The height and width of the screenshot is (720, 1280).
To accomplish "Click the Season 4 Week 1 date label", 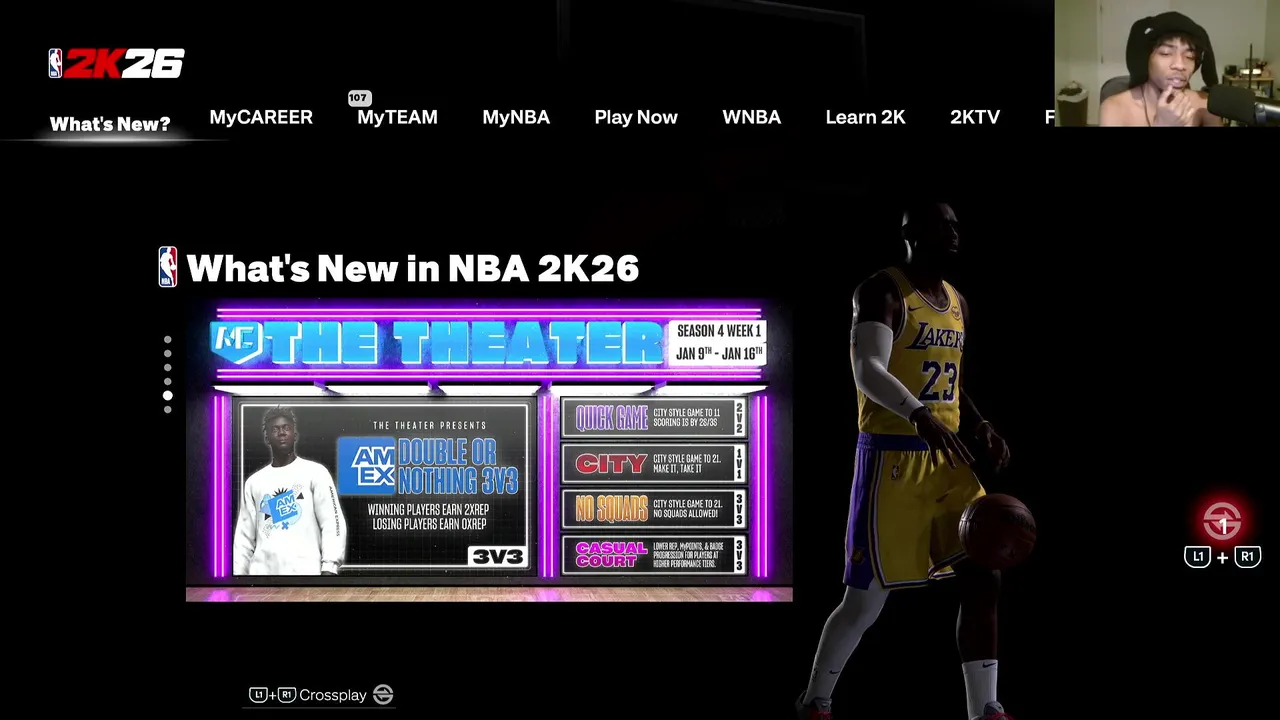I will (x=719, y=342).
